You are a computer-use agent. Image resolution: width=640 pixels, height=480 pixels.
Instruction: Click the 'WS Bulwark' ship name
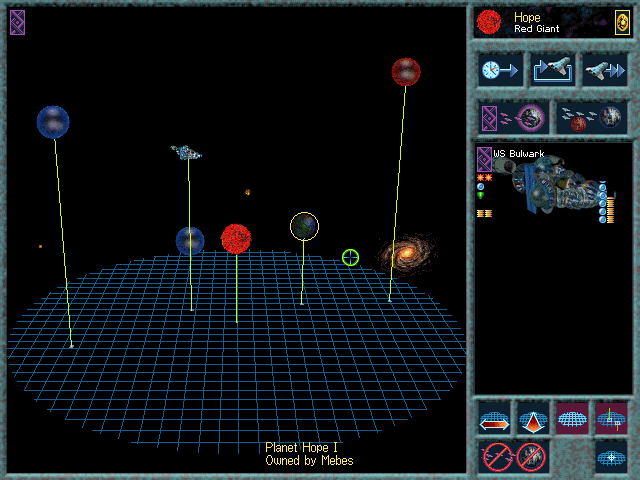[518, 154]
